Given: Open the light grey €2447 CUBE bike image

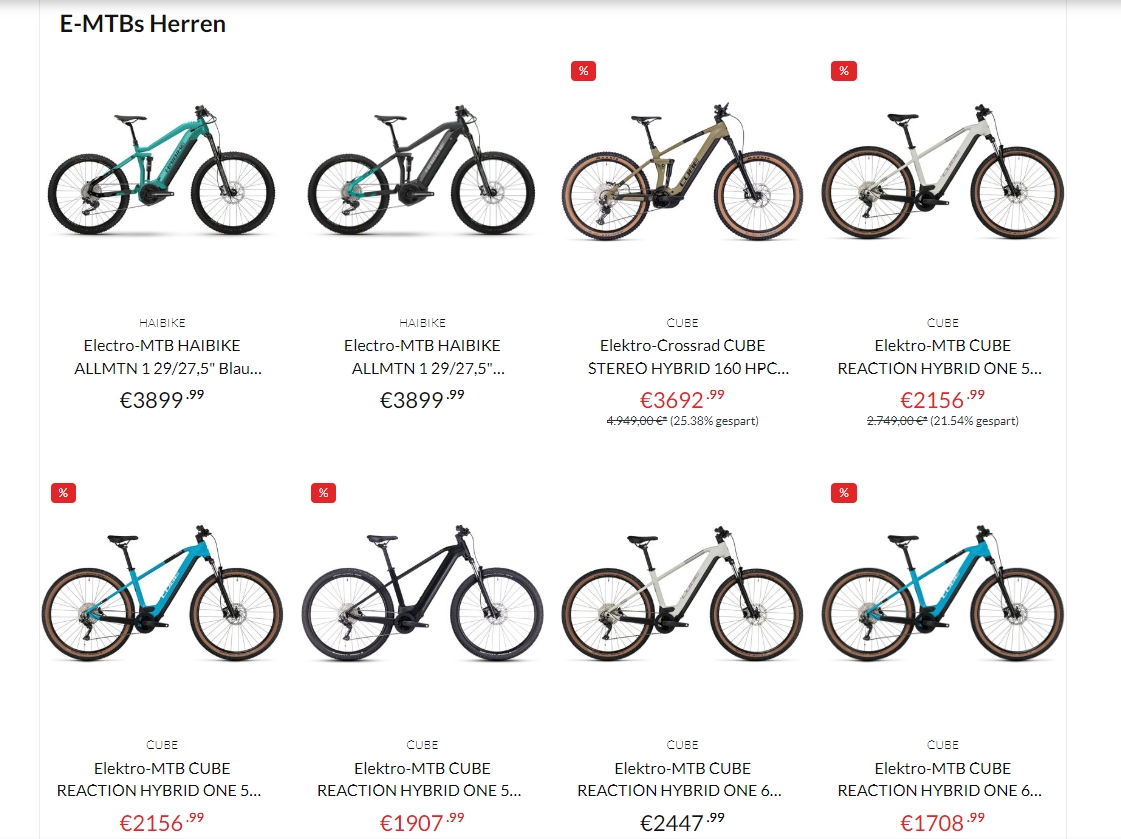Looking at the screenshot, I should 682,593.
